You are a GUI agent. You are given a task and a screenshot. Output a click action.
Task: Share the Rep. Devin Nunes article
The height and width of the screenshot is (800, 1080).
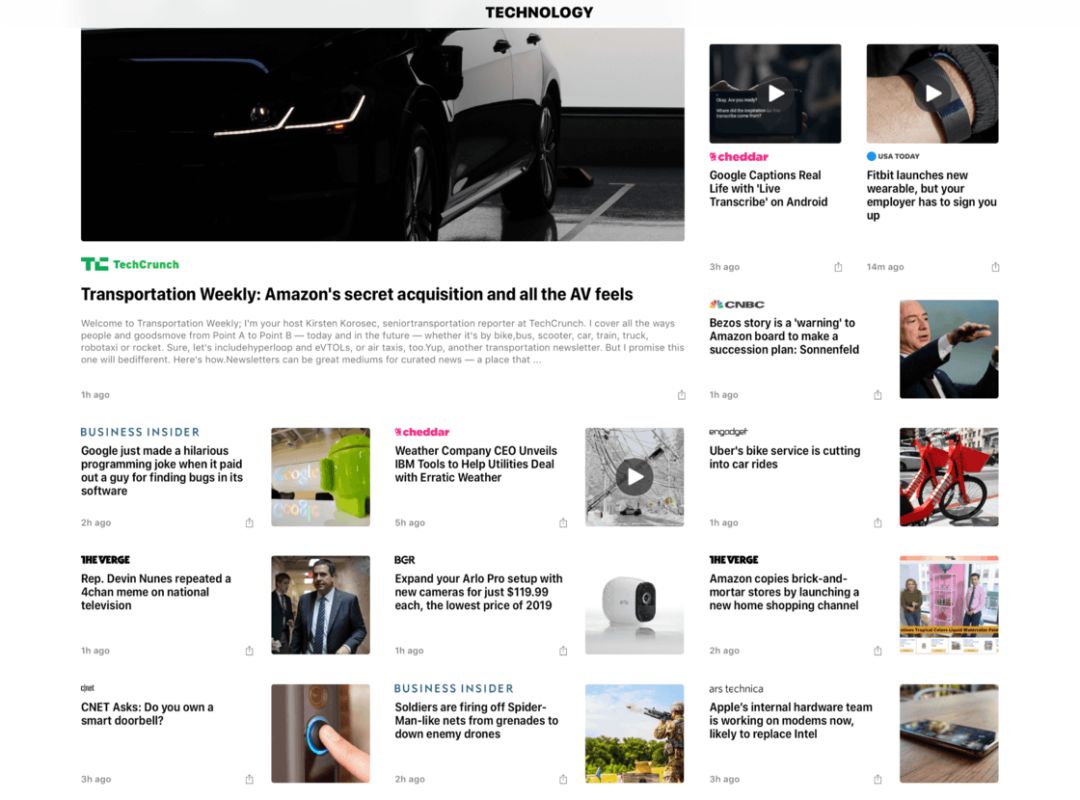[x=249, y=650]
